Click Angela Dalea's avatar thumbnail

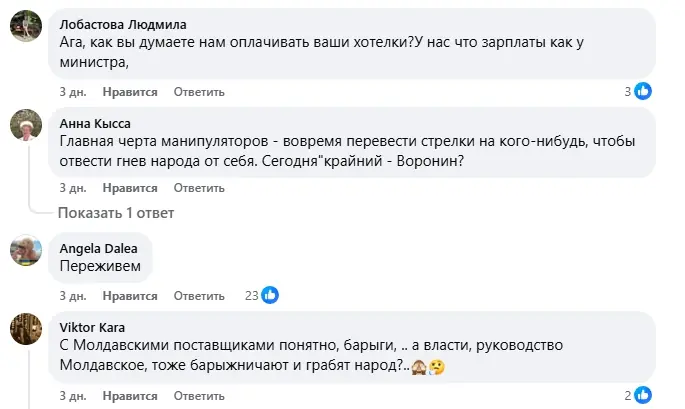[x=26, y=250]
